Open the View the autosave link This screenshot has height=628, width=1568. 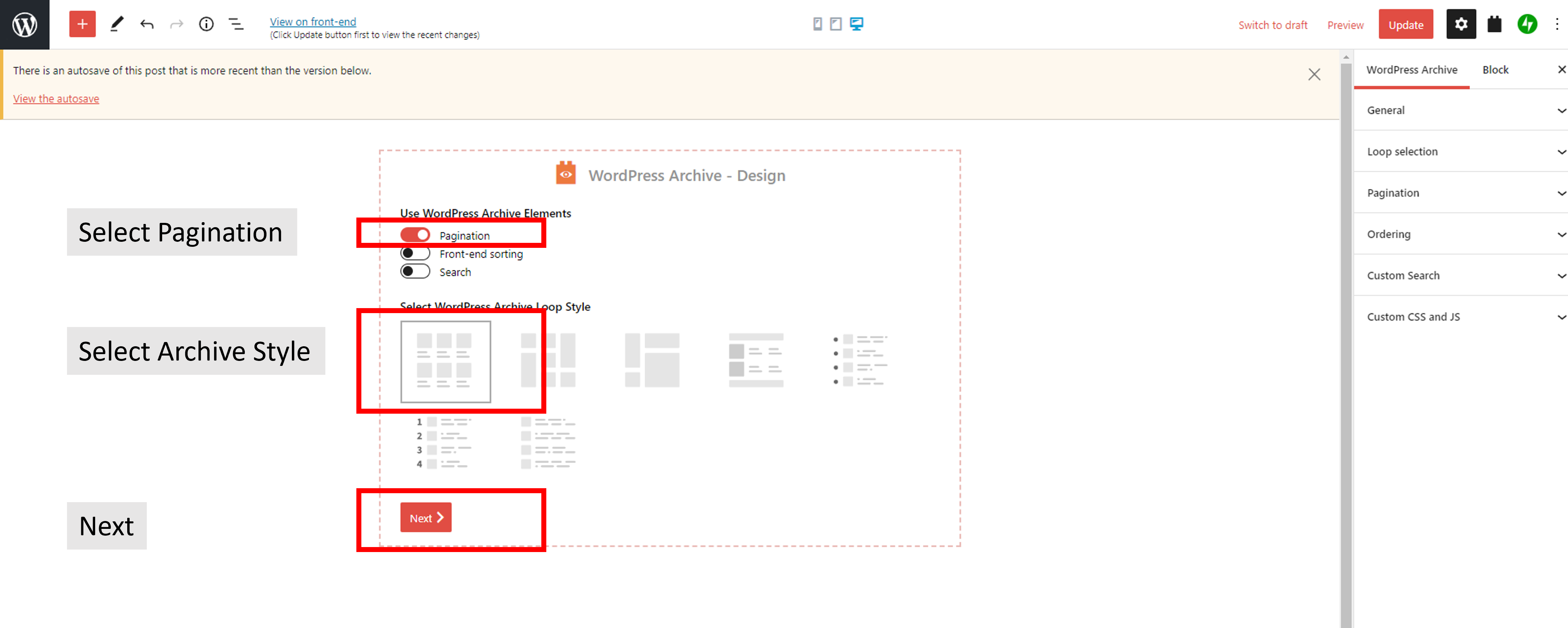click(x=56, y=99)
